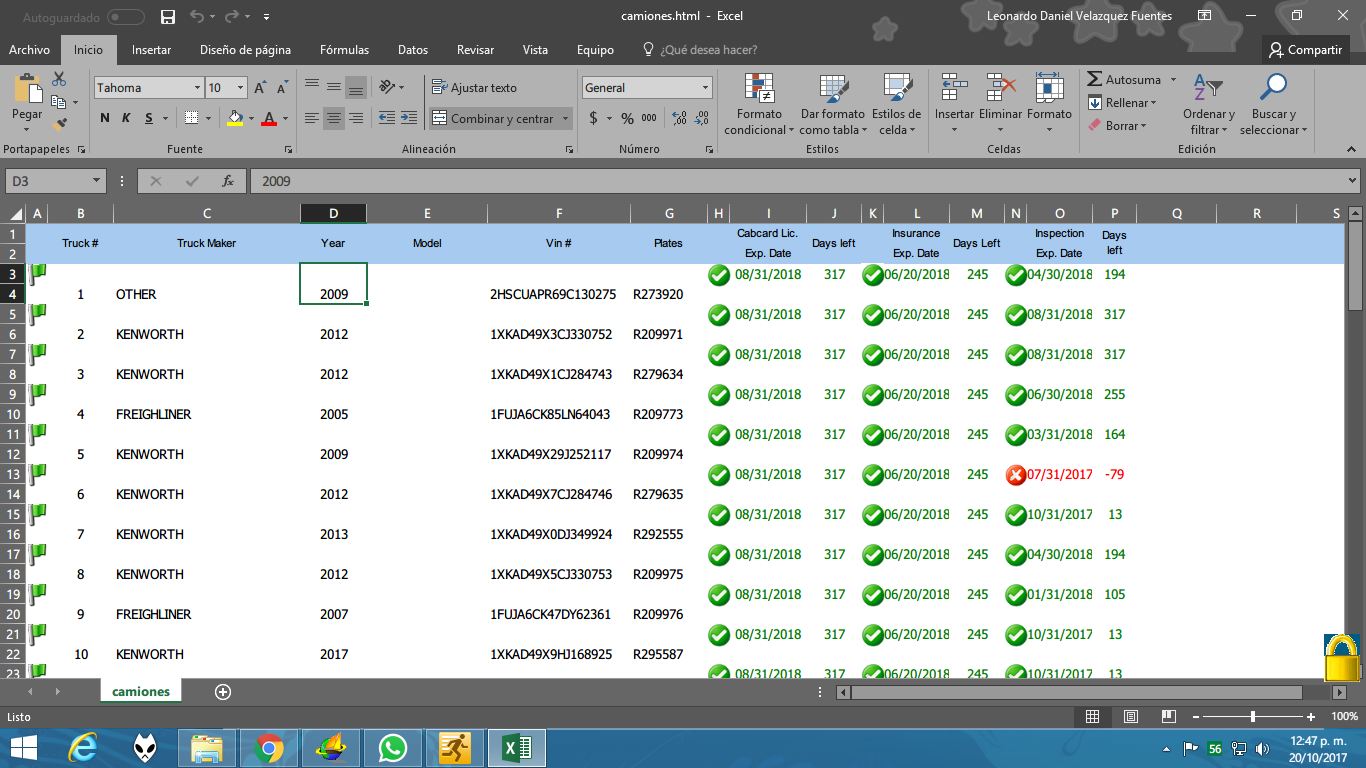Open the General number format dropdown
1366x768 pixels.
pyautogui.click(x=706, y=88)
